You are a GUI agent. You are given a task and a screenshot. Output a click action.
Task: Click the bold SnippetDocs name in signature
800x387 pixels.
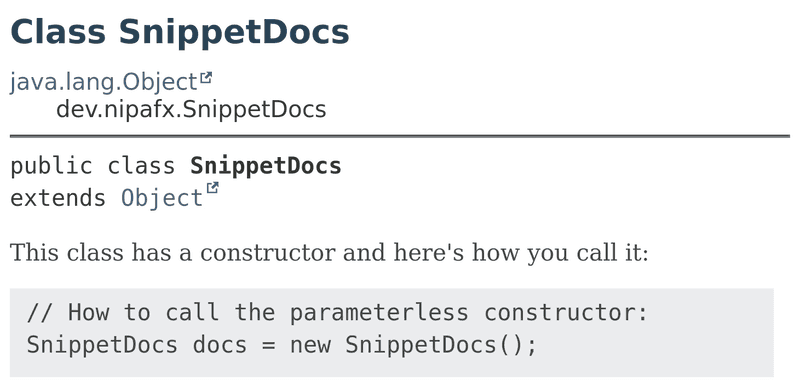click(266, 166)
